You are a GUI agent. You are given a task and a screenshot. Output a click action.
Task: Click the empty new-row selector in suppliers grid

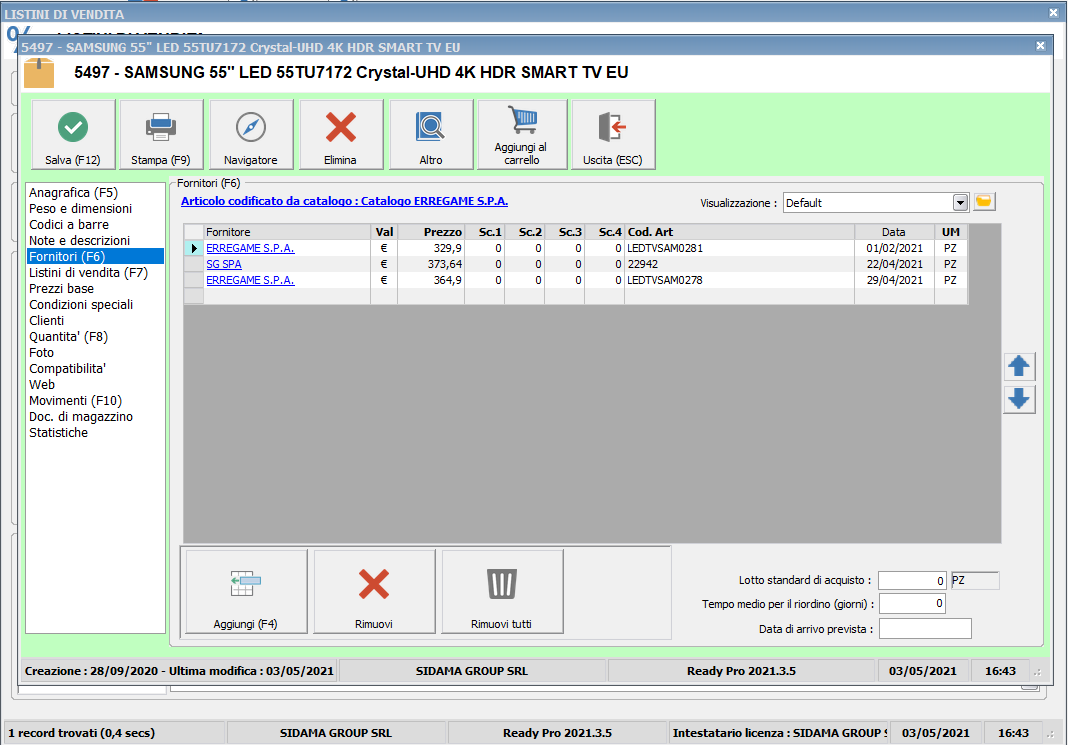tap(194, 296)
